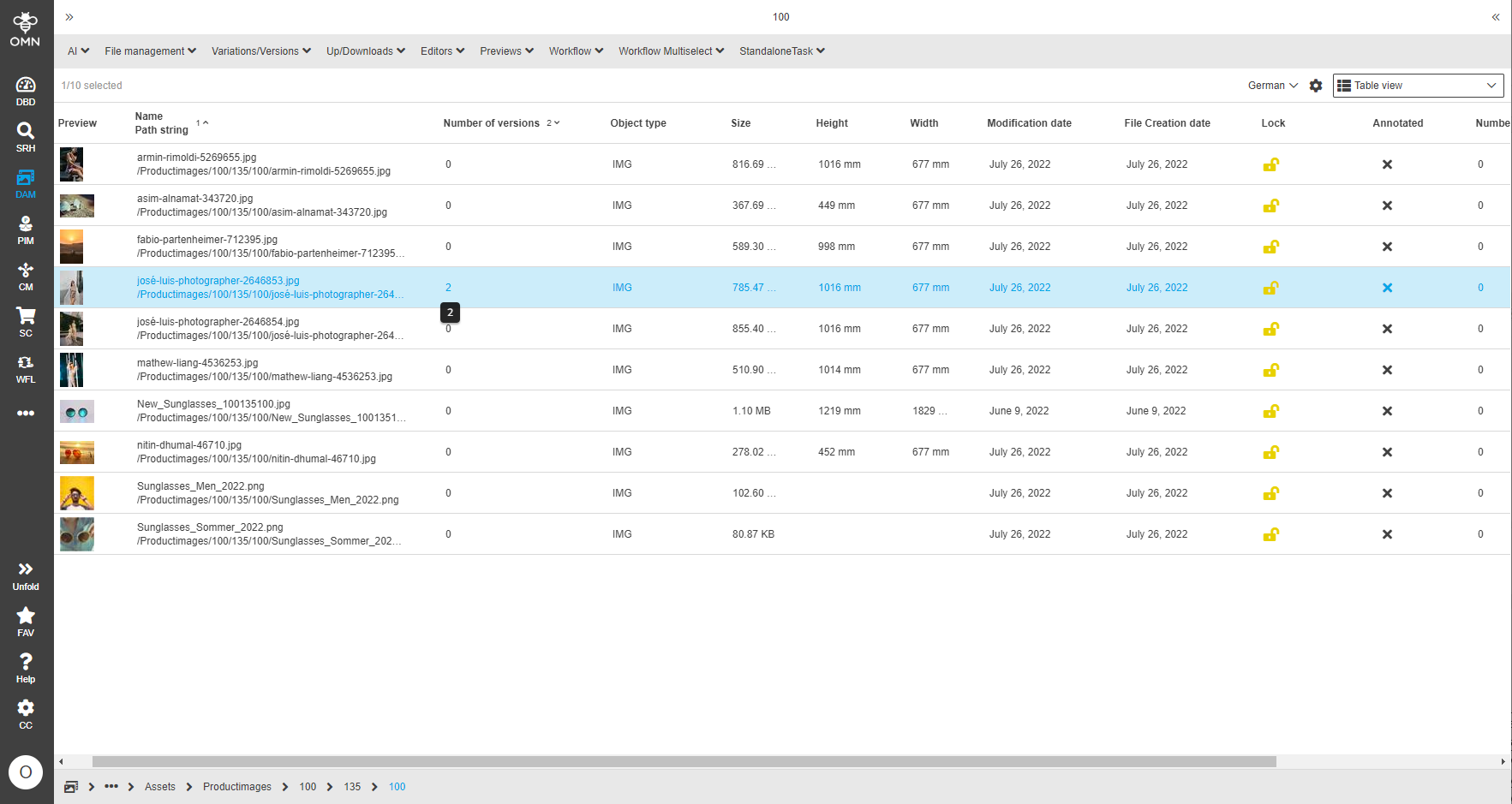Screen dimensions: 1512x804
Task: Open table settings via gear icon
Action: point(1316,86)
